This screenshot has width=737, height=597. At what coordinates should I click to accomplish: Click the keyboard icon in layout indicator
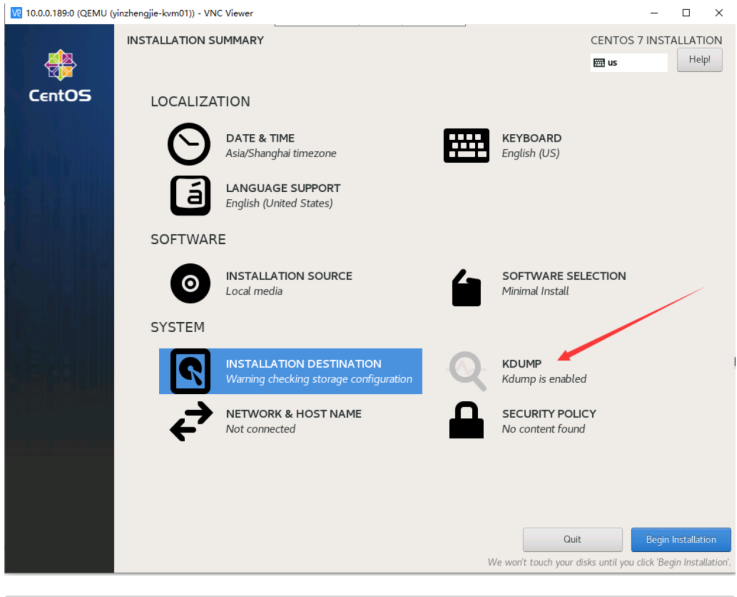[599, 63]
